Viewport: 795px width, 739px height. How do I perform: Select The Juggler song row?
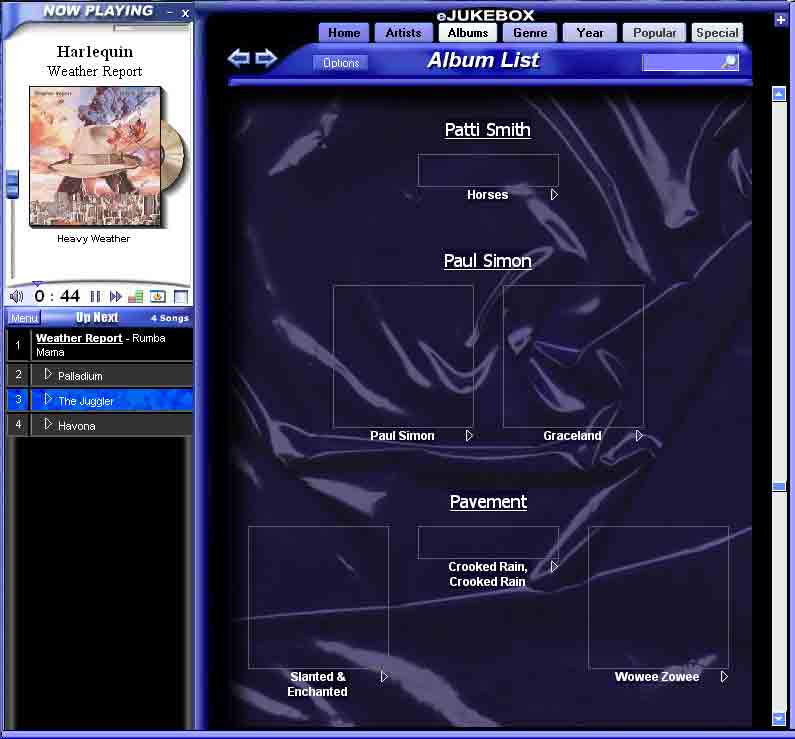point(100,400)
